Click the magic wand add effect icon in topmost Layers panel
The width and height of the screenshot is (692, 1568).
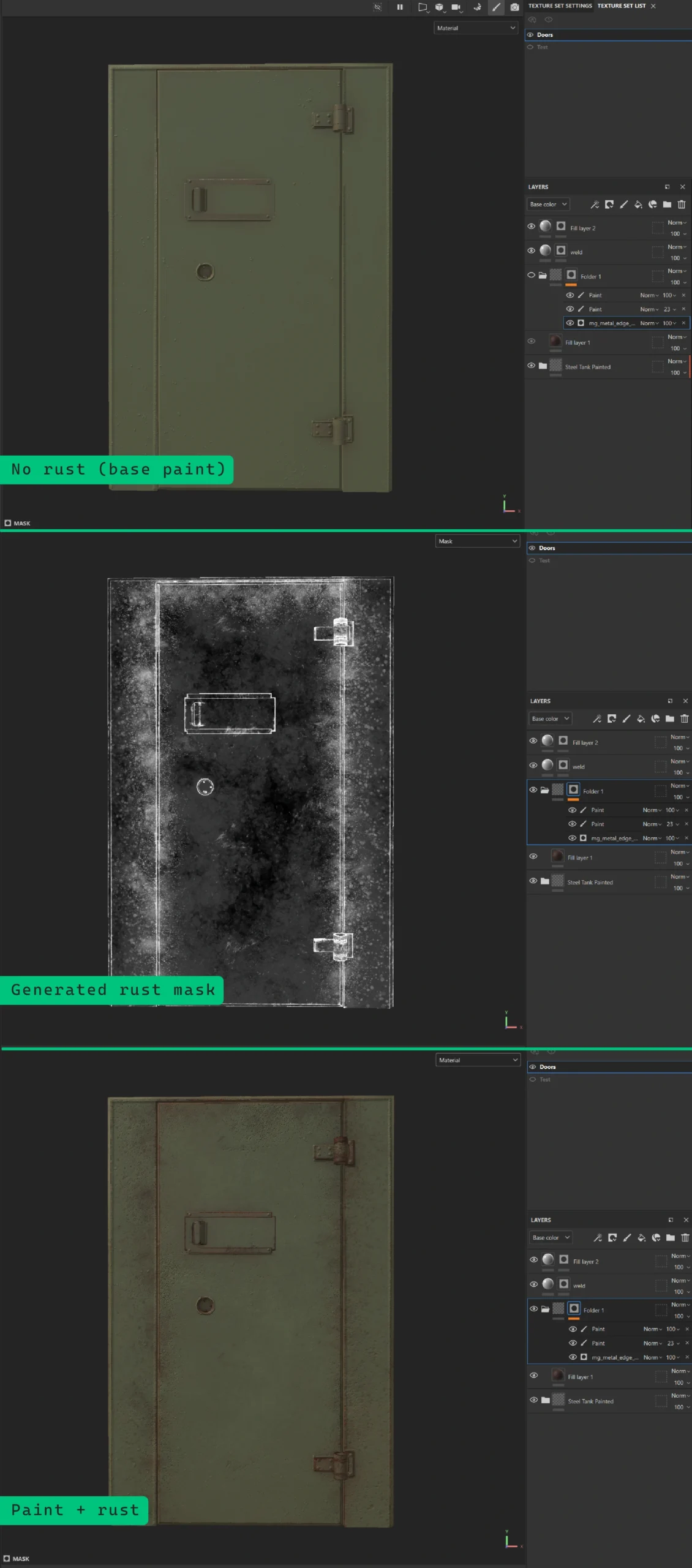[594, 205]
